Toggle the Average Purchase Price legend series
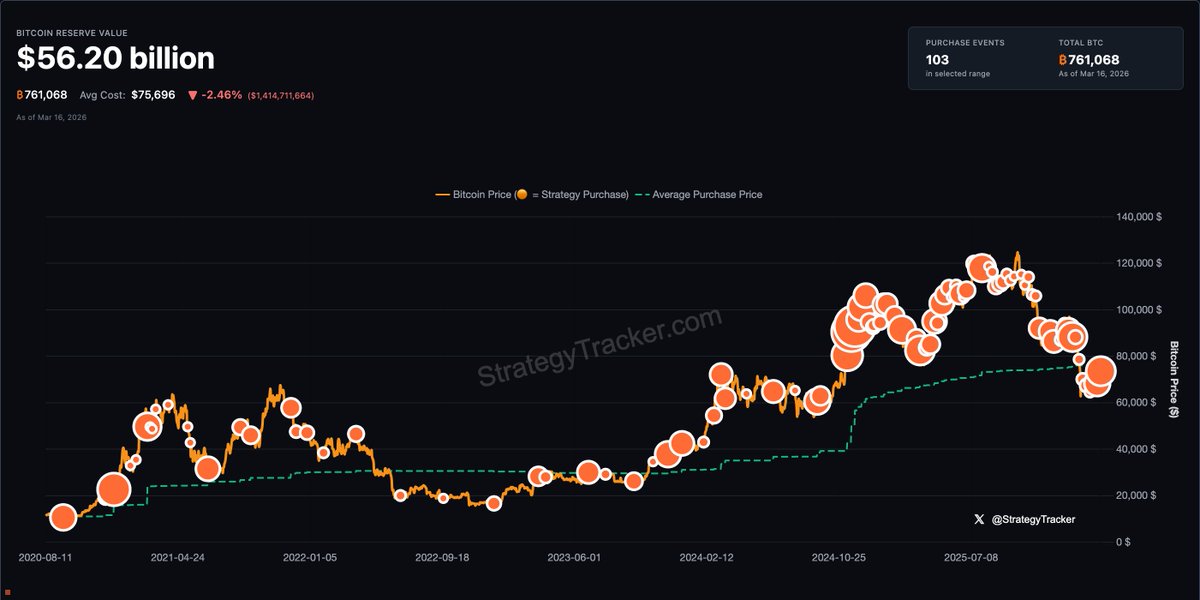 [x=707, y=195]
